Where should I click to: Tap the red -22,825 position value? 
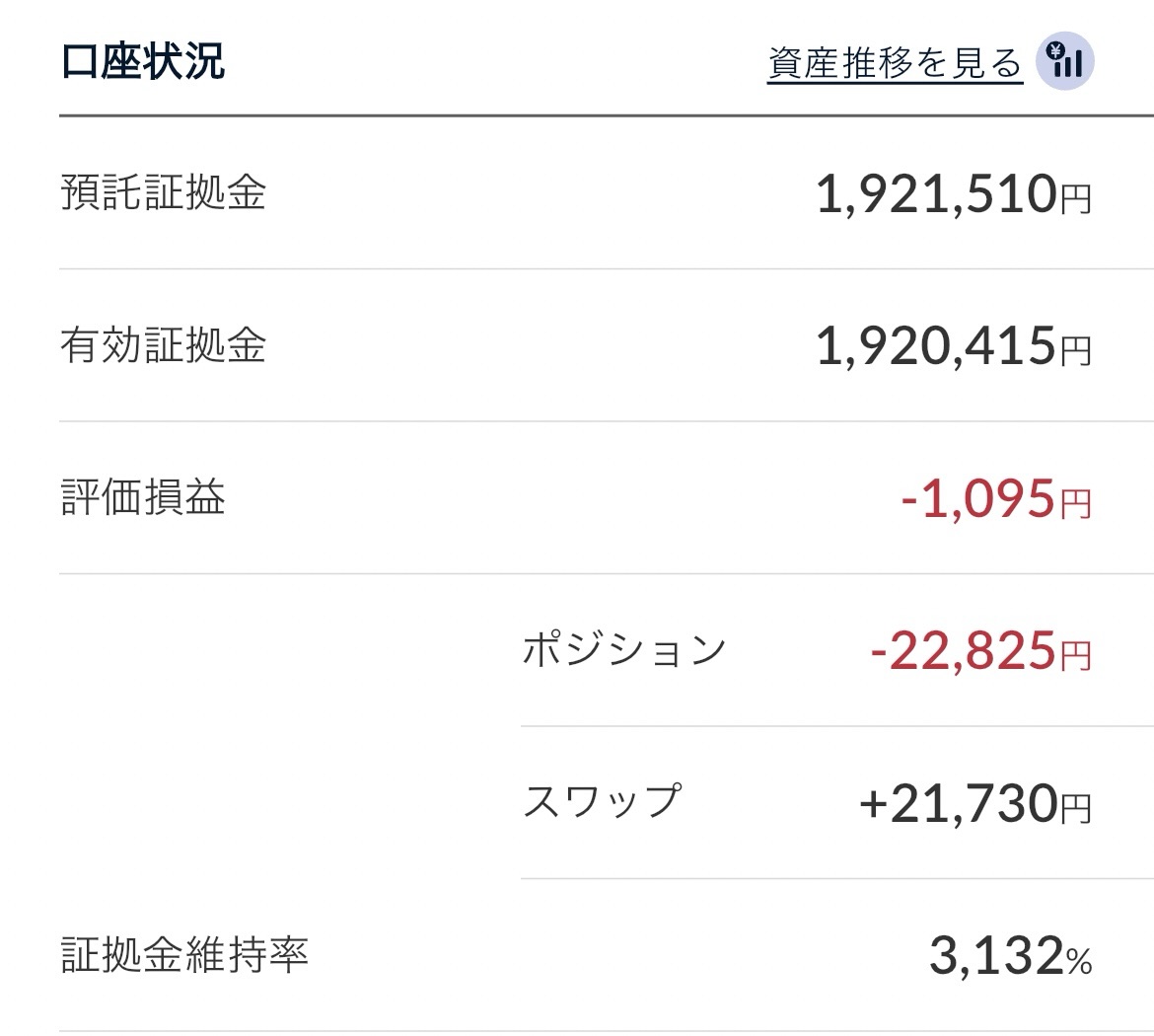[x=963, y=652]
